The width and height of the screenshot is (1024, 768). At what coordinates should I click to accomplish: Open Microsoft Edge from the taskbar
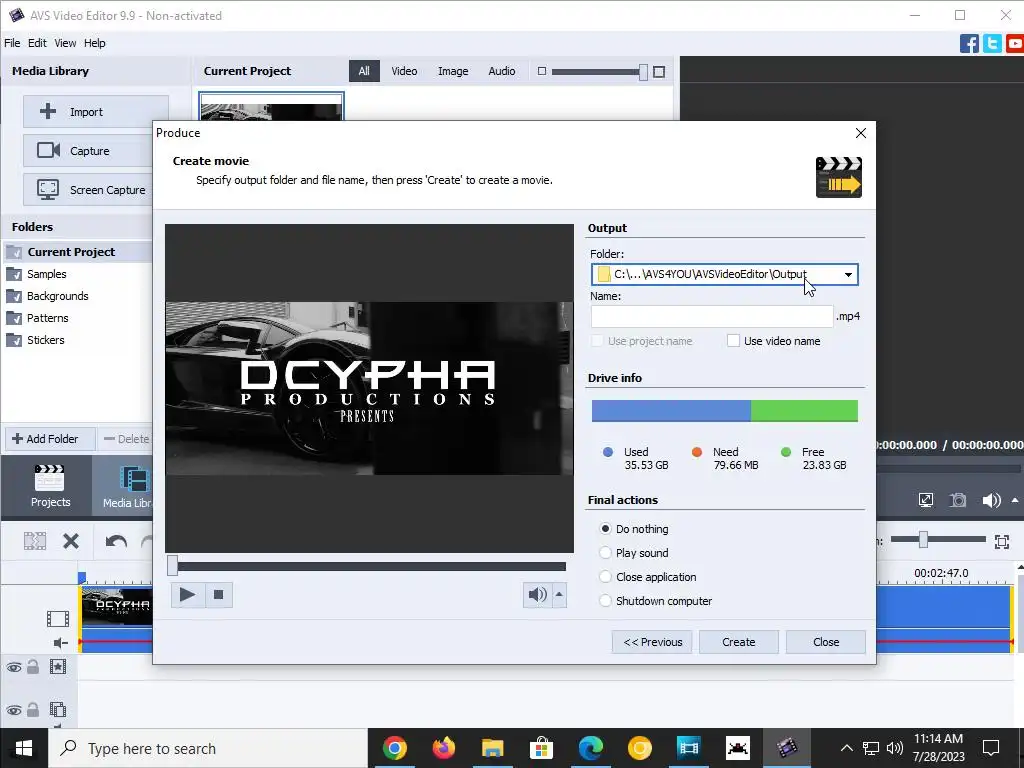pyautogui.click(x=590, y=748)
